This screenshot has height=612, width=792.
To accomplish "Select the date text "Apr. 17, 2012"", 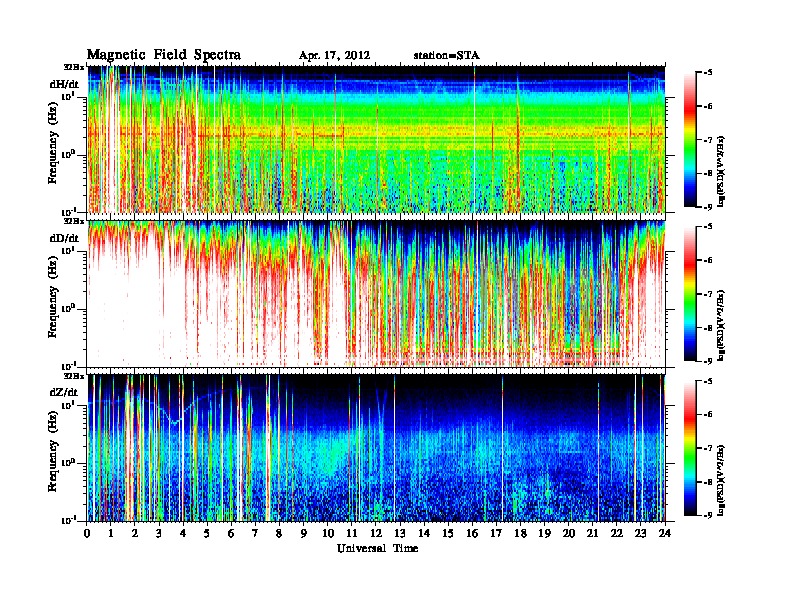I will click(334, 56).
